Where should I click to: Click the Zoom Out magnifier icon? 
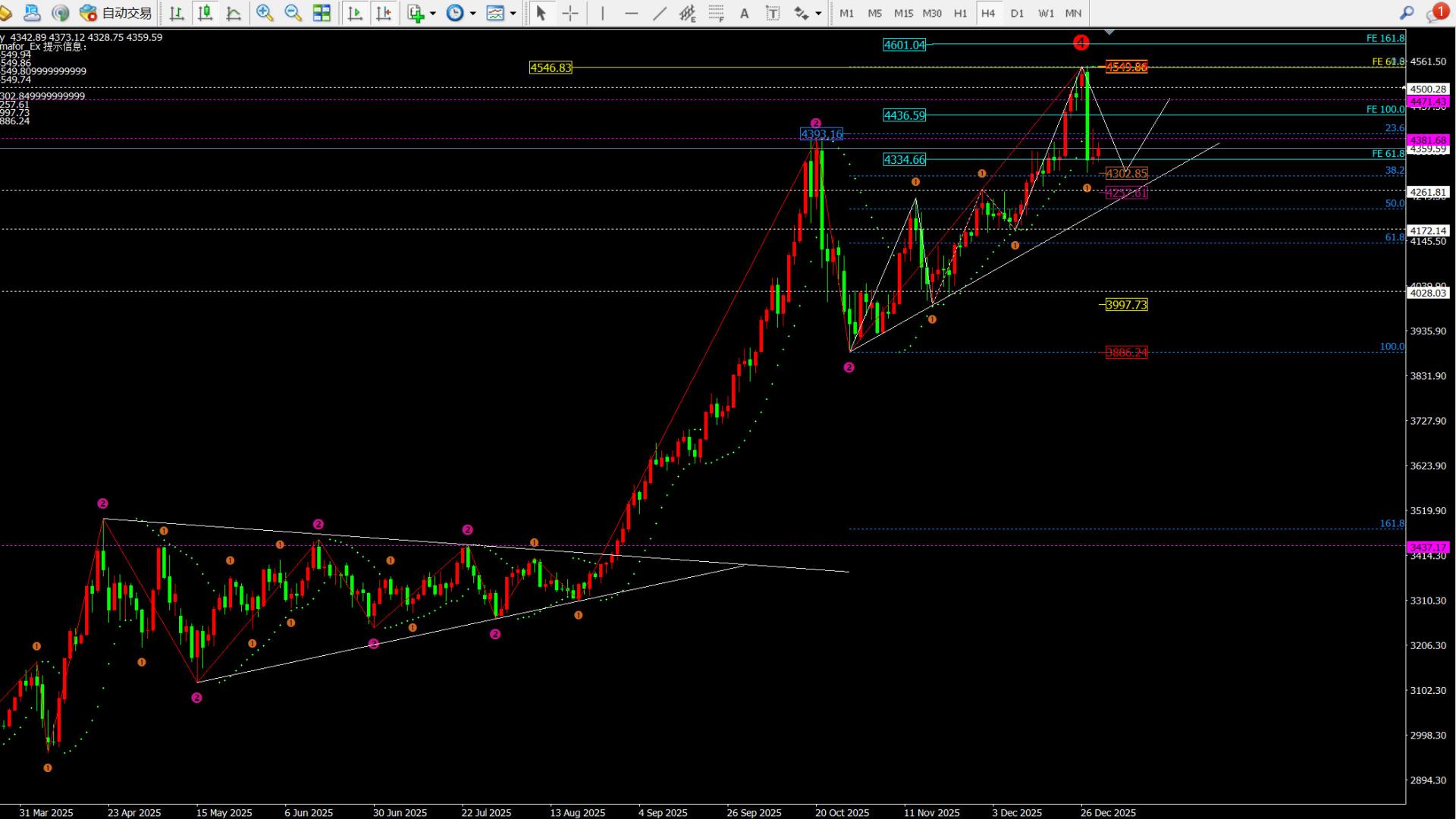tap(293, 13)
